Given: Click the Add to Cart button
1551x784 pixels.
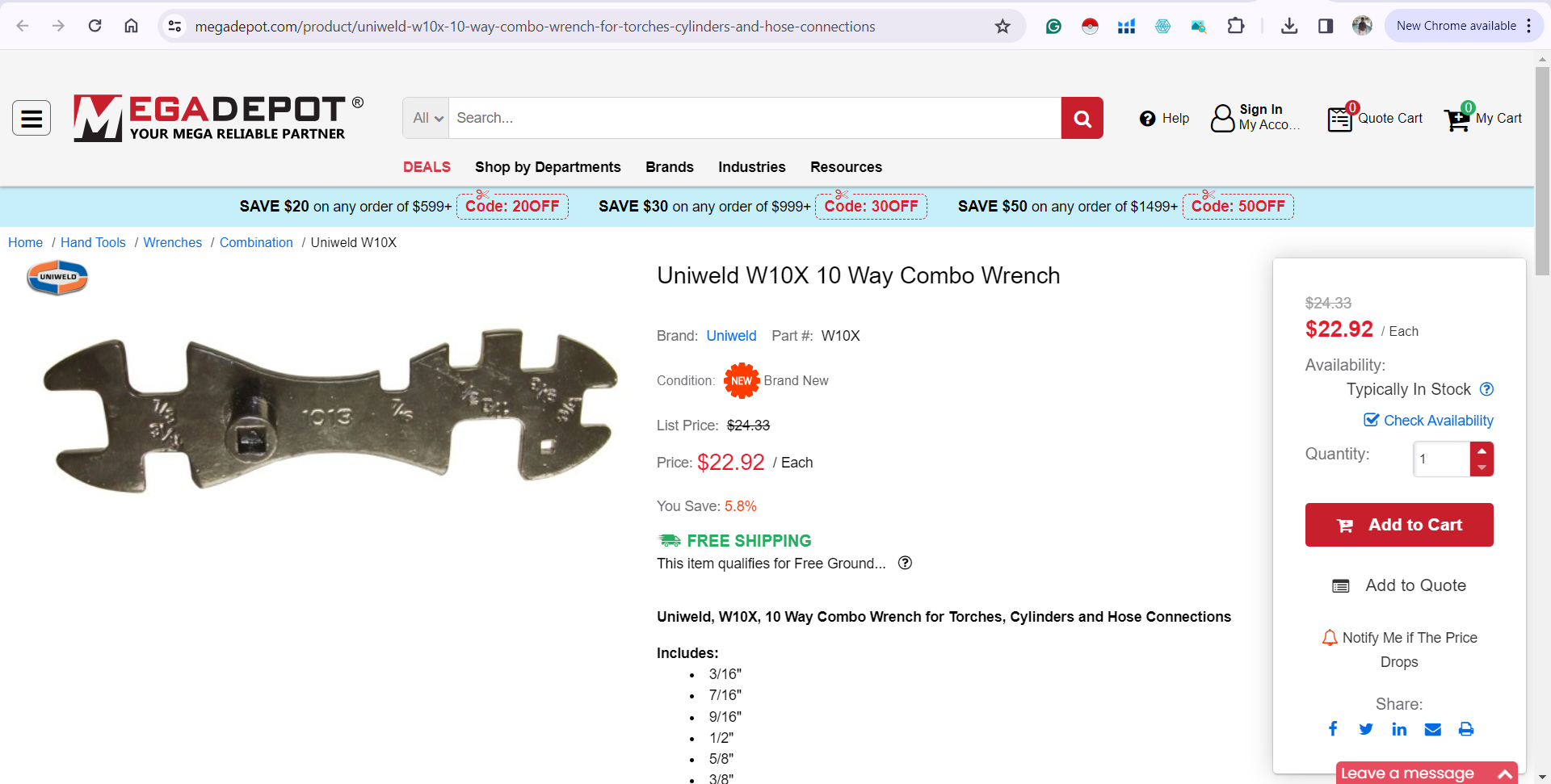Looking at the screenshot, I should [x=1399, y=525].
